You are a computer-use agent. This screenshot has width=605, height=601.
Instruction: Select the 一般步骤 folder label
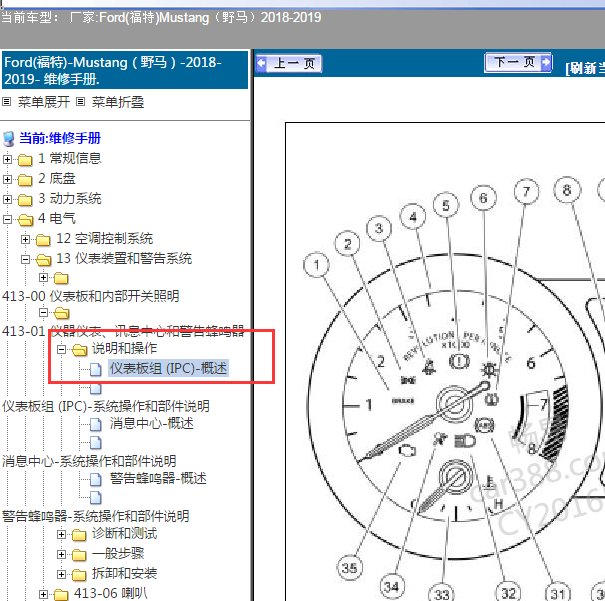[x=118, y=554]
